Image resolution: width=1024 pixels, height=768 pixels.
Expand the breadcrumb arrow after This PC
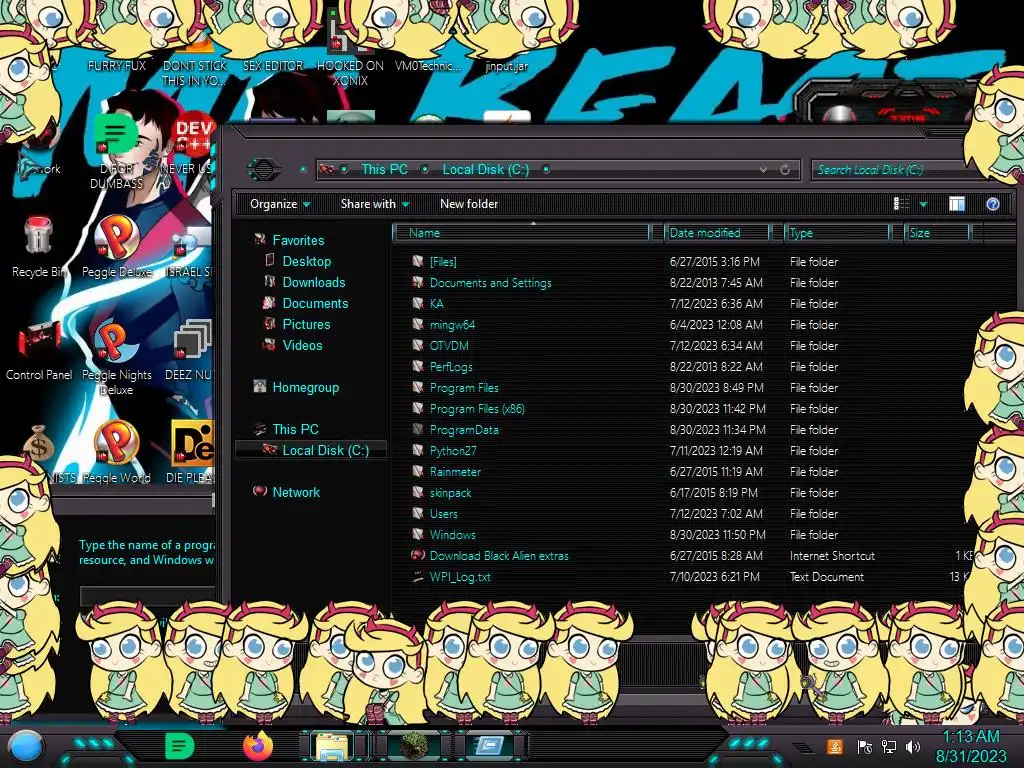click(x=425, y=170)
